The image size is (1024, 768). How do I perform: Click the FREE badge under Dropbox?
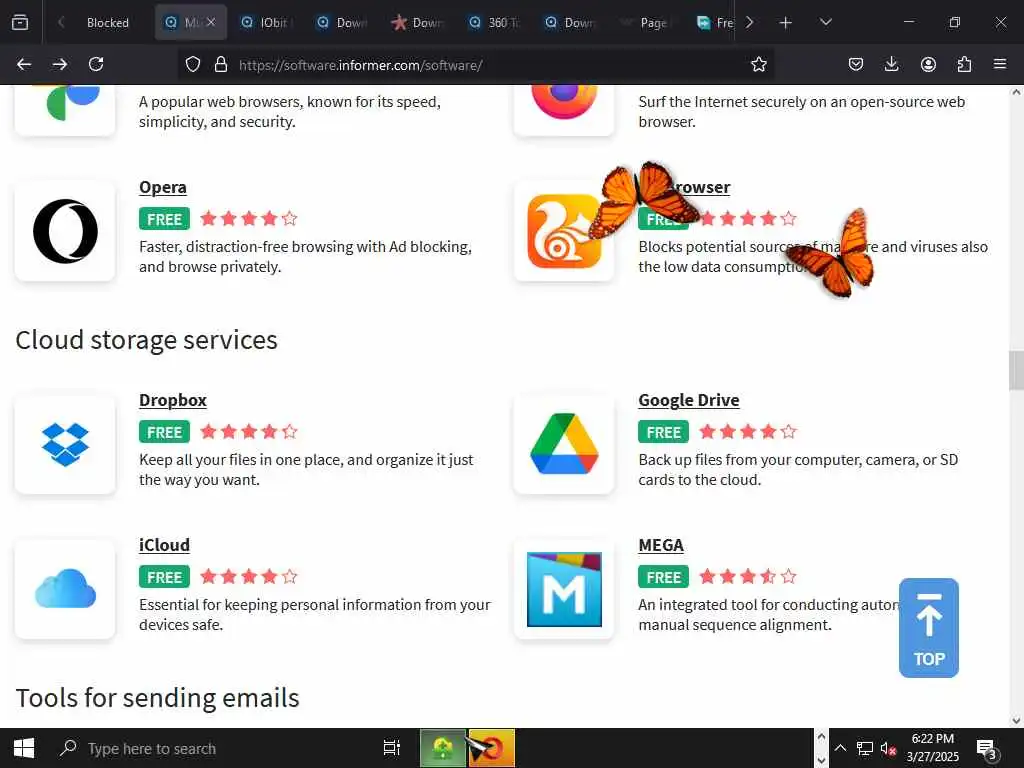tap(165, 432)
